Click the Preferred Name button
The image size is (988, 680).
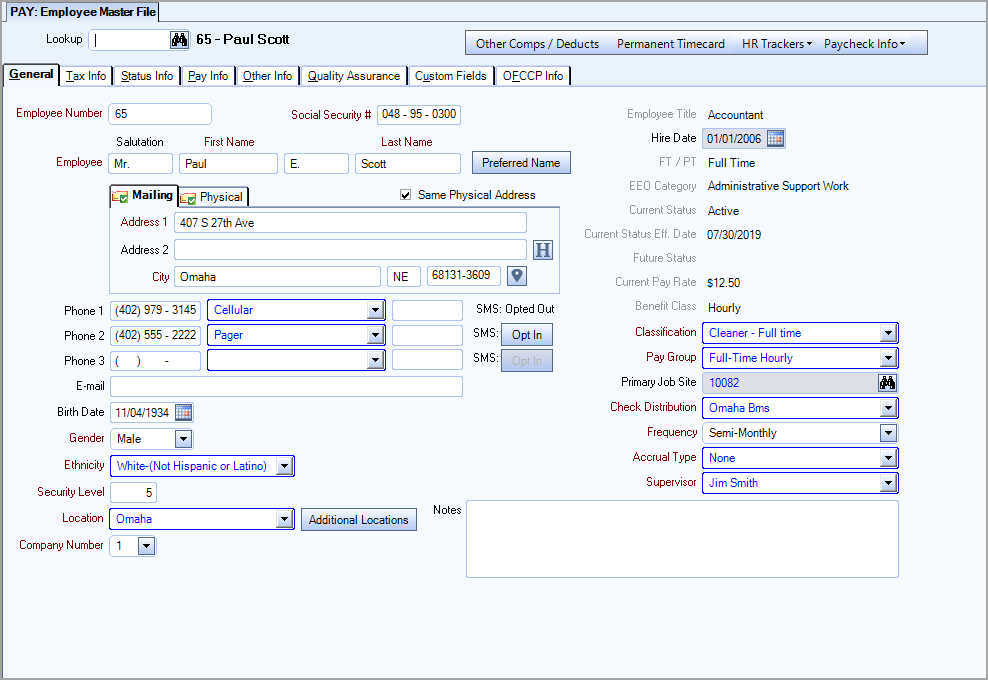[521, 162]
